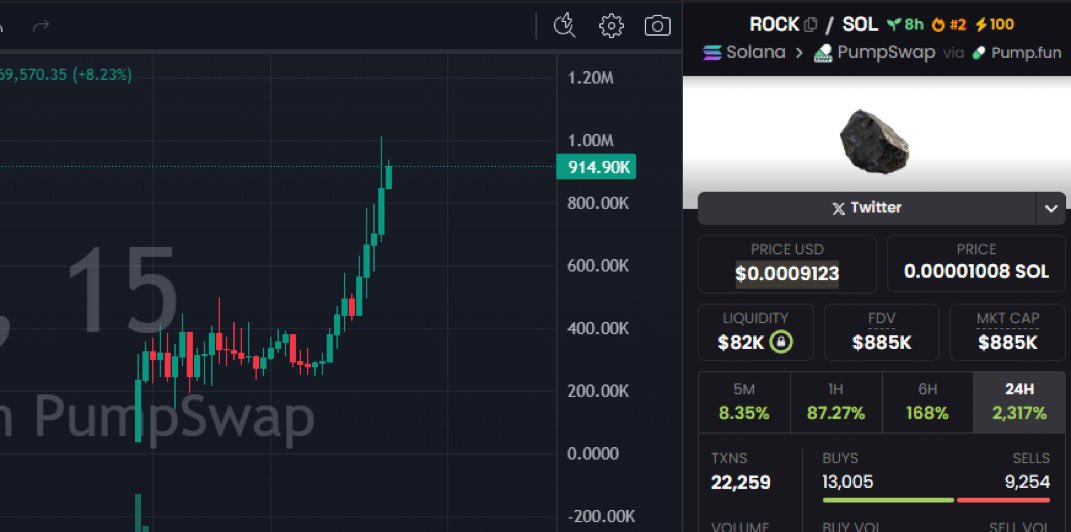Click the green sprout 8h age badge
1071x532 pixels.
click(905, 25)
